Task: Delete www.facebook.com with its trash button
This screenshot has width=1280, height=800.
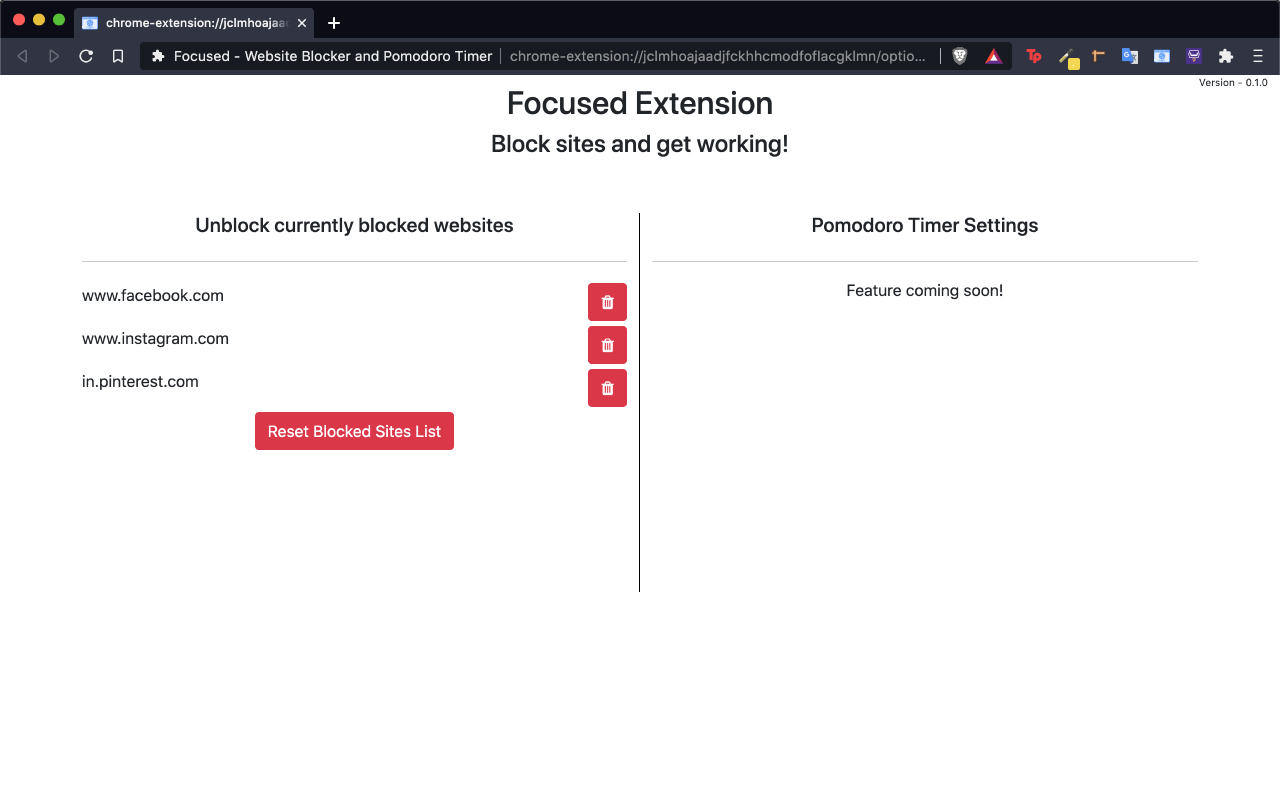Action: click(x=607, y=302)
